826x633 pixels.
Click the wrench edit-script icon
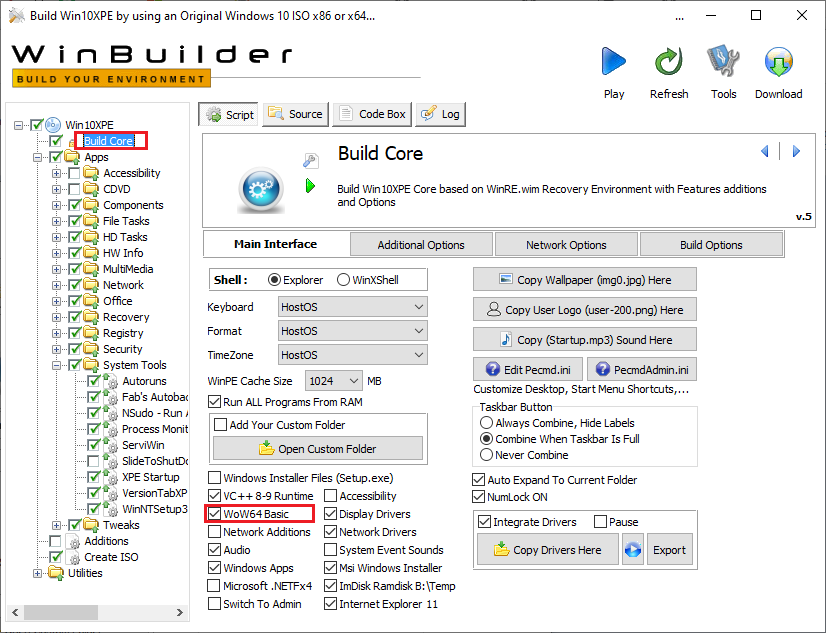coord(311,160)
